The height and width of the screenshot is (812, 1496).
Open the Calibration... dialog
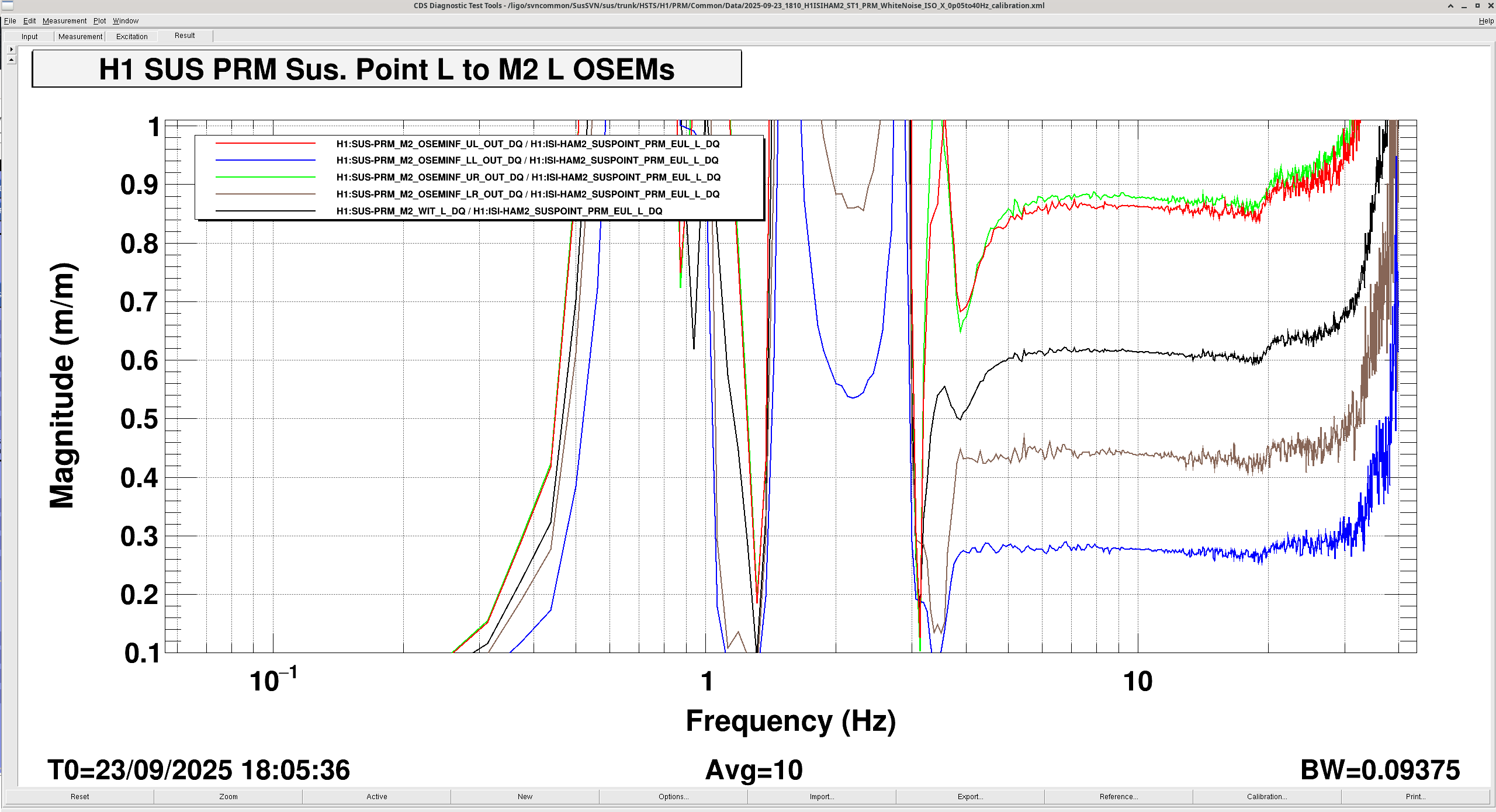pos(1267,797)
